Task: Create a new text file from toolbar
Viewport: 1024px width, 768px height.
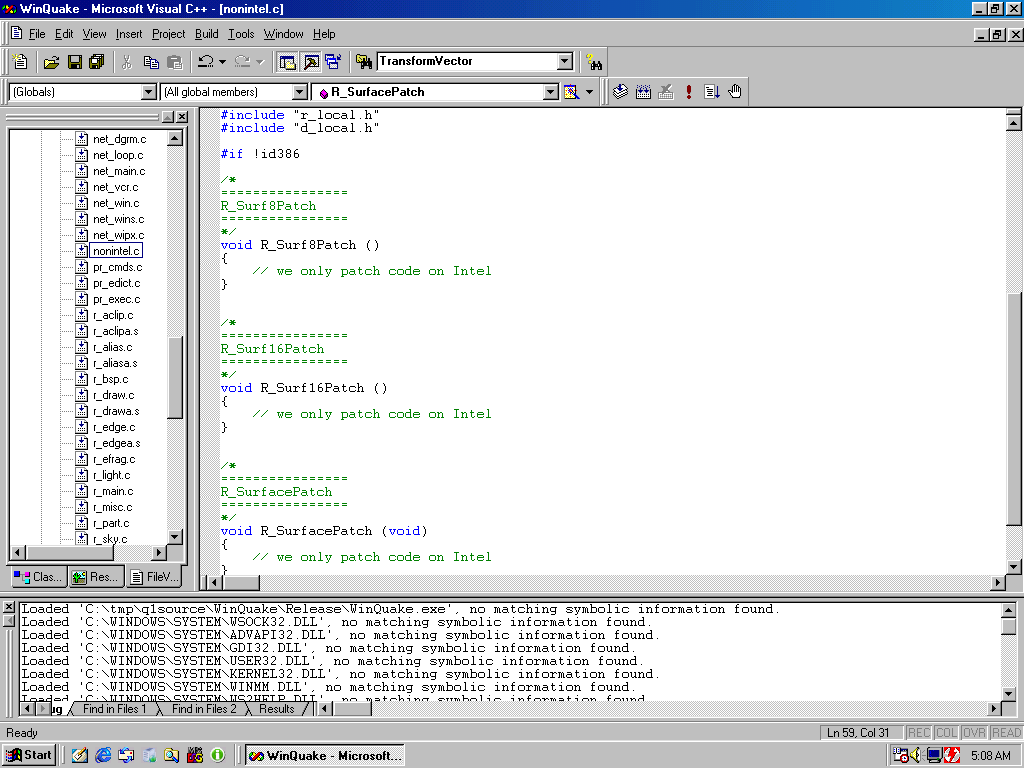Action: tap(20, 61)
